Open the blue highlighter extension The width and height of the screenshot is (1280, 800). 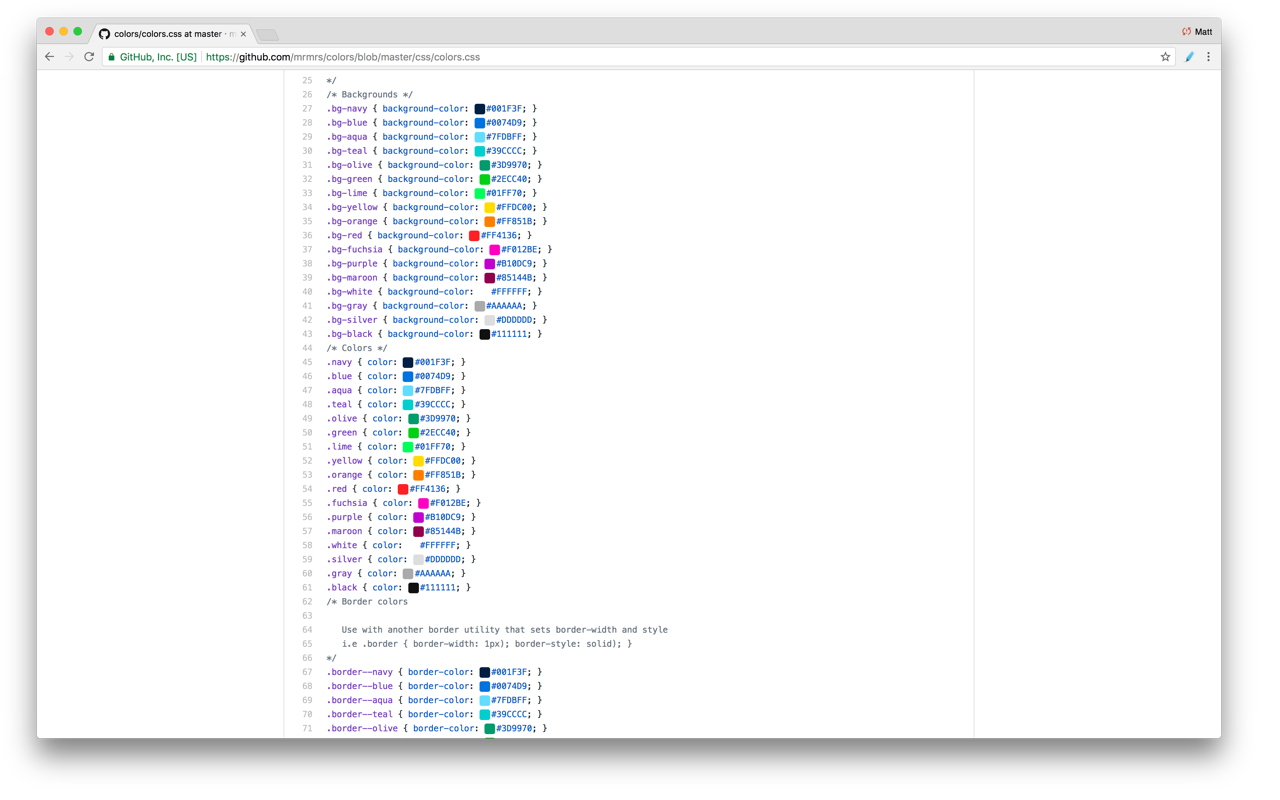point(1189,57)
